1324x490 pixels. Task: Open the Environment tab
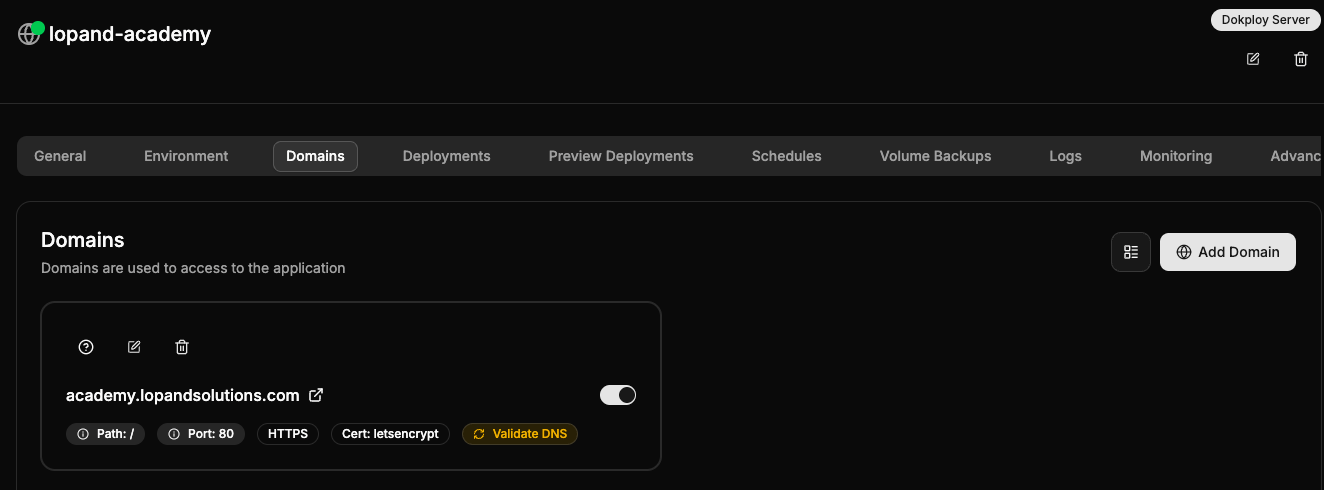pyautogui.click(x=186, y=156)
